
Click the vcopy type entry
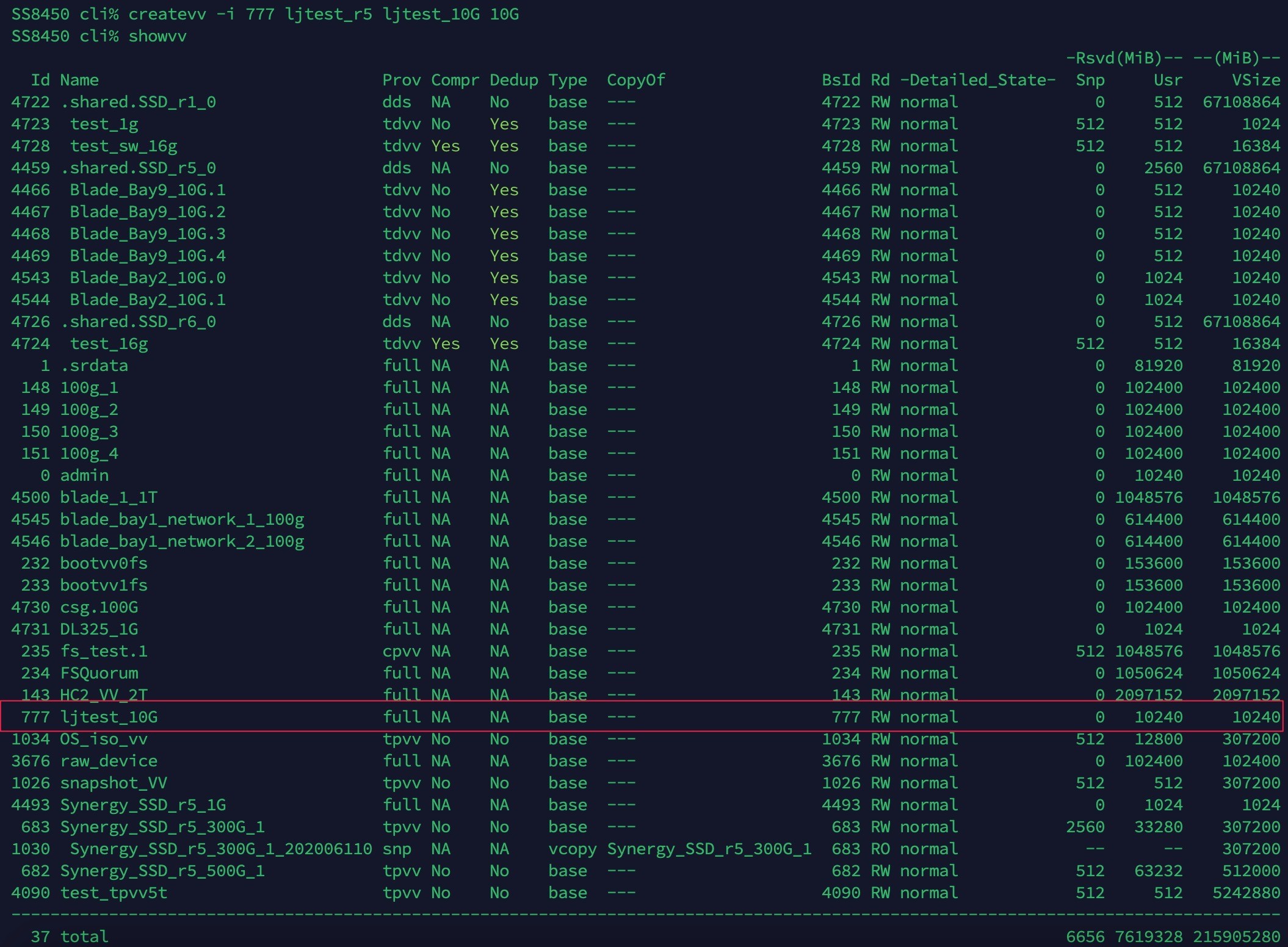(572, 849)
